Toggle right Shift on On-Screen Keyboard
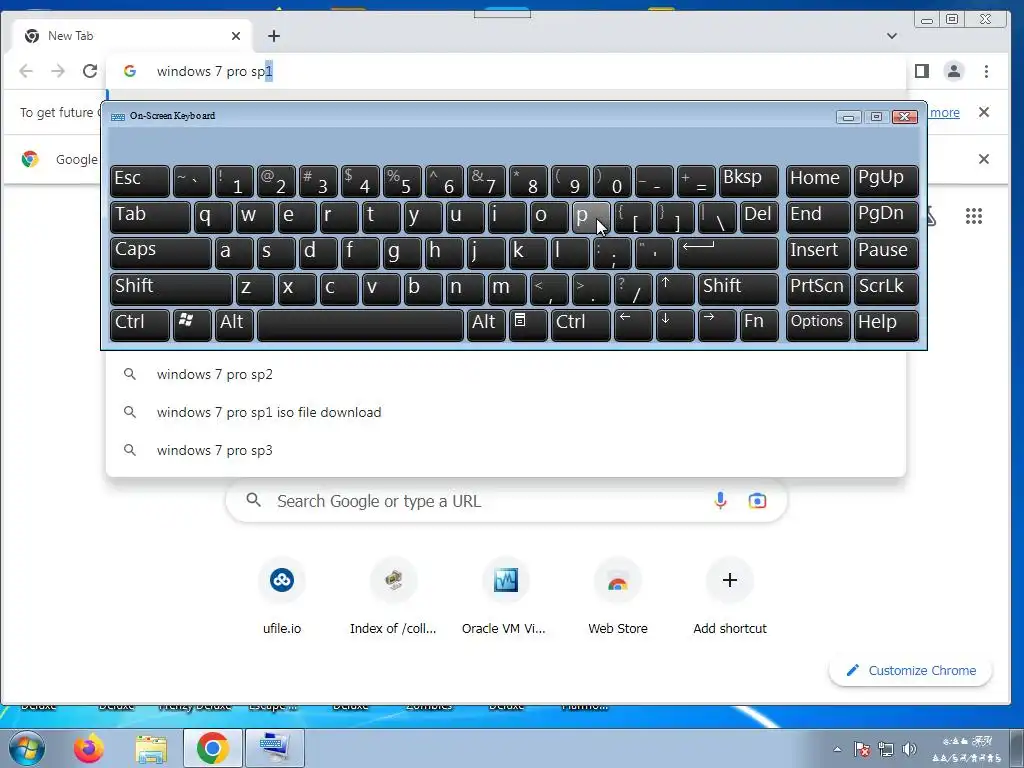The width and height of the screenshot is (1024, 768). 738,289
